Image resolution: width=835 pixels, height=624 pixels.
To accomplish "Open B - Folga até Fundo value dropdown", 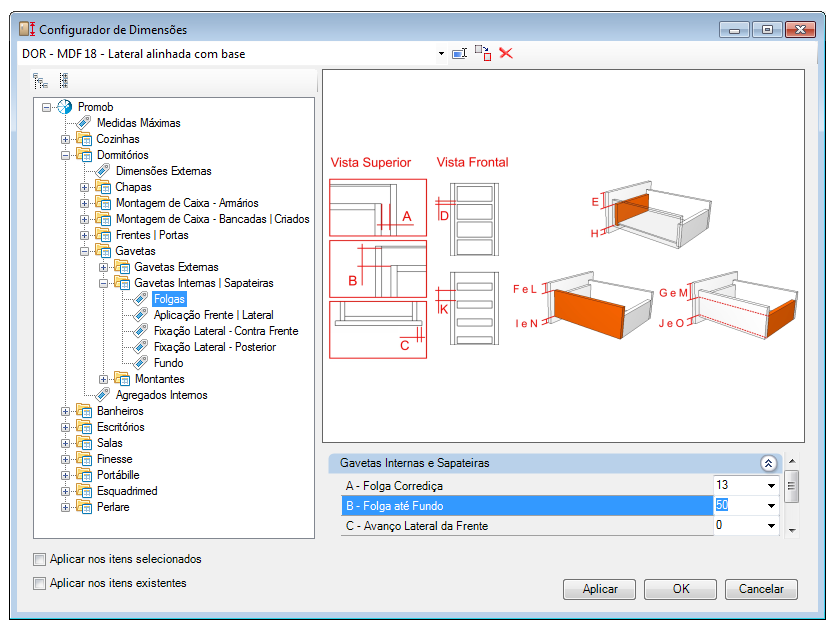I will 771,506.
